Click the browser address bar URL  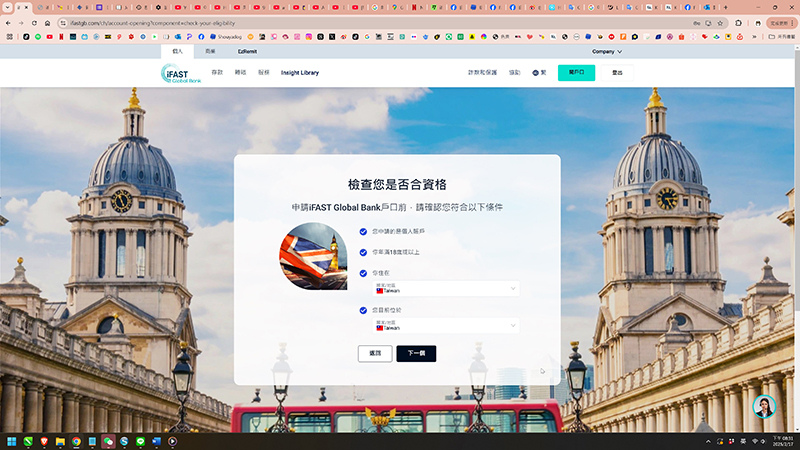(x=153, y=23)
